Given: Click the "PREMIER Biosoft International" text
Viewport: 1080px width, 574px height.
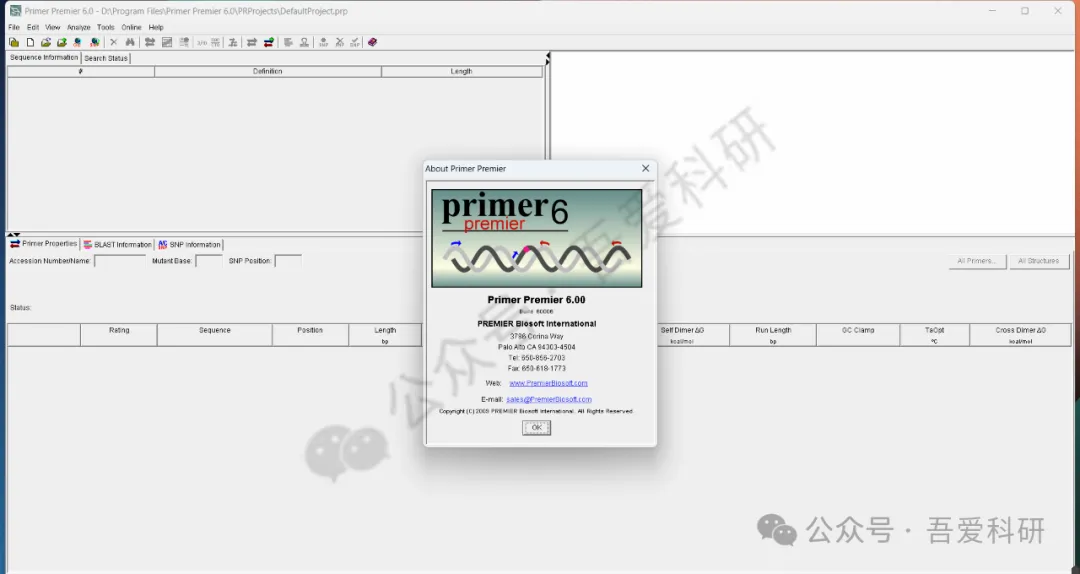Looking at the screenshot, I should tap(537, 324).
